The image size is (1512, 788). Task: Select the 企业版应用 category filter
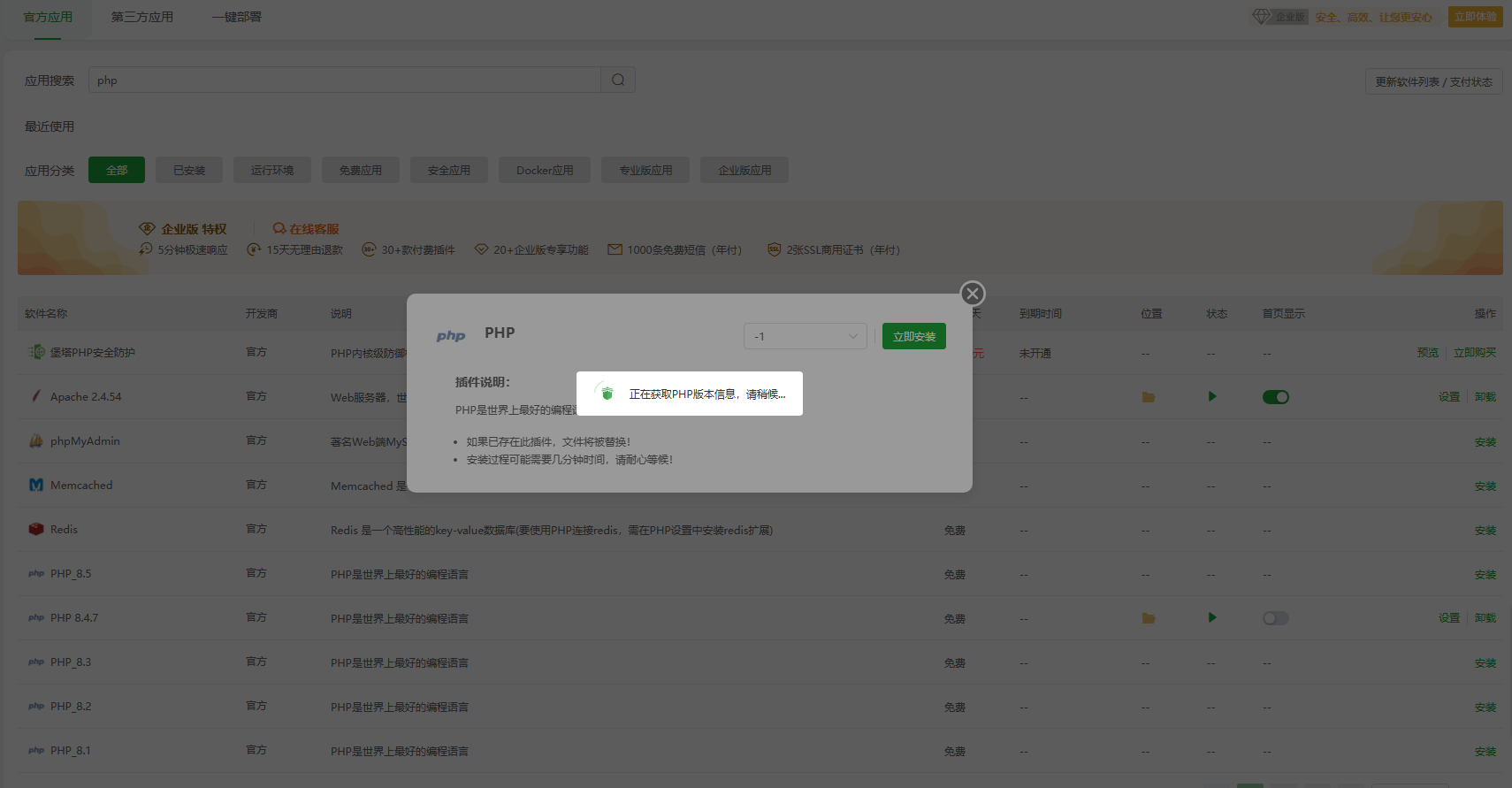click(745, 170)
